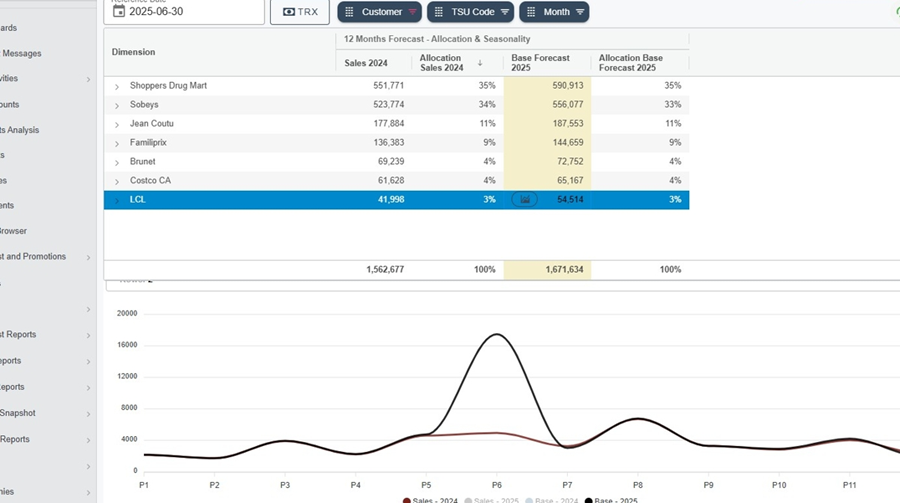Expand the Costco CA row
900x503 pixels.
pos(117,181)
